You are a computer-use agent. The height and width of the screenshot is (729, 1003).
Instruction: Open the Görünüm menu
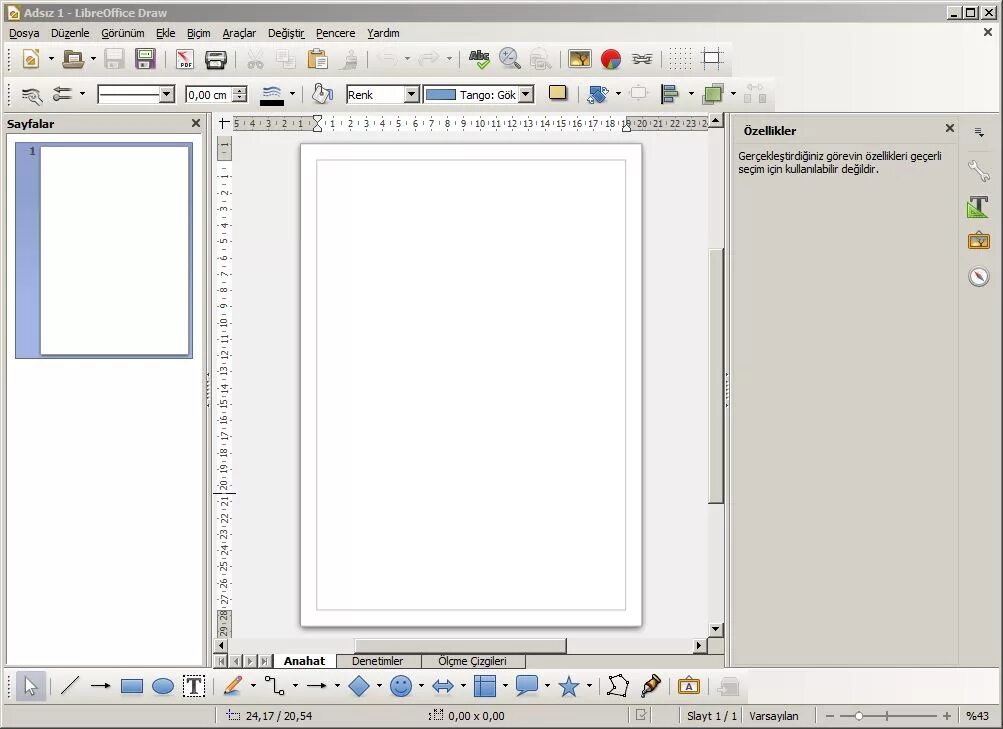122,33
